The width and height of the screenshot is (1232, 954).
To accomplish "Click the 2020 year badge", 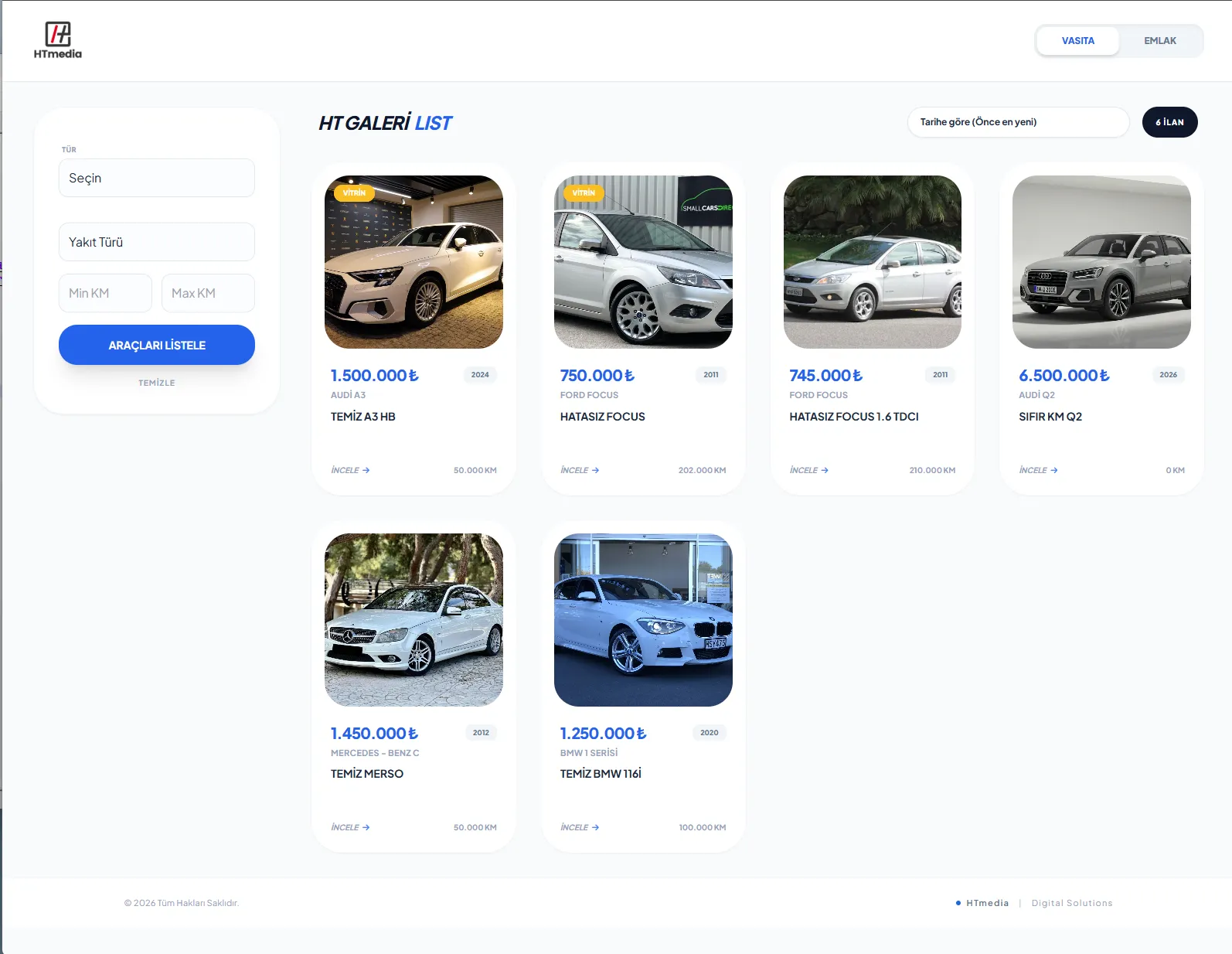I will click(710, 733).
